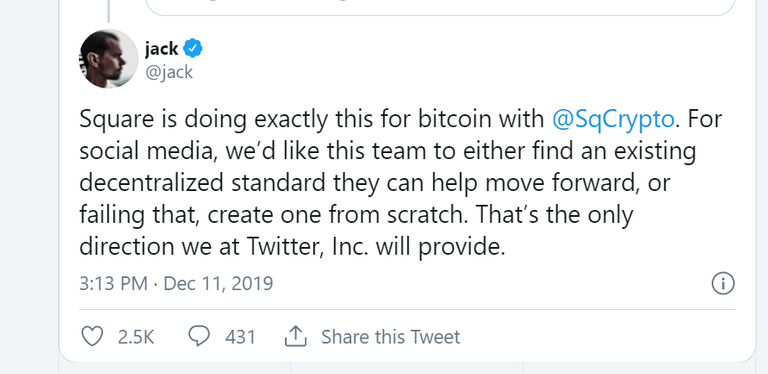The height and width of the screenshot is (374, 768).
Task: Open replies via the speech bubble icon
Action: coord(199,337)
